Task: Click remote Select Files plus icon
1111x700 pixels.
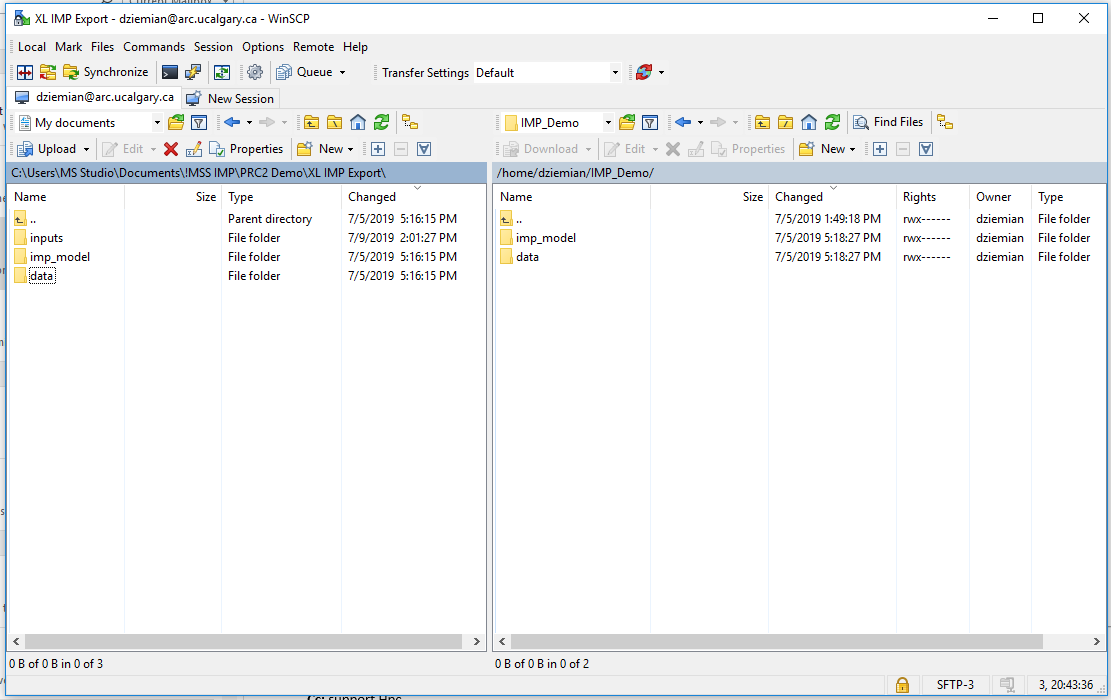Action: pos(880,149)
